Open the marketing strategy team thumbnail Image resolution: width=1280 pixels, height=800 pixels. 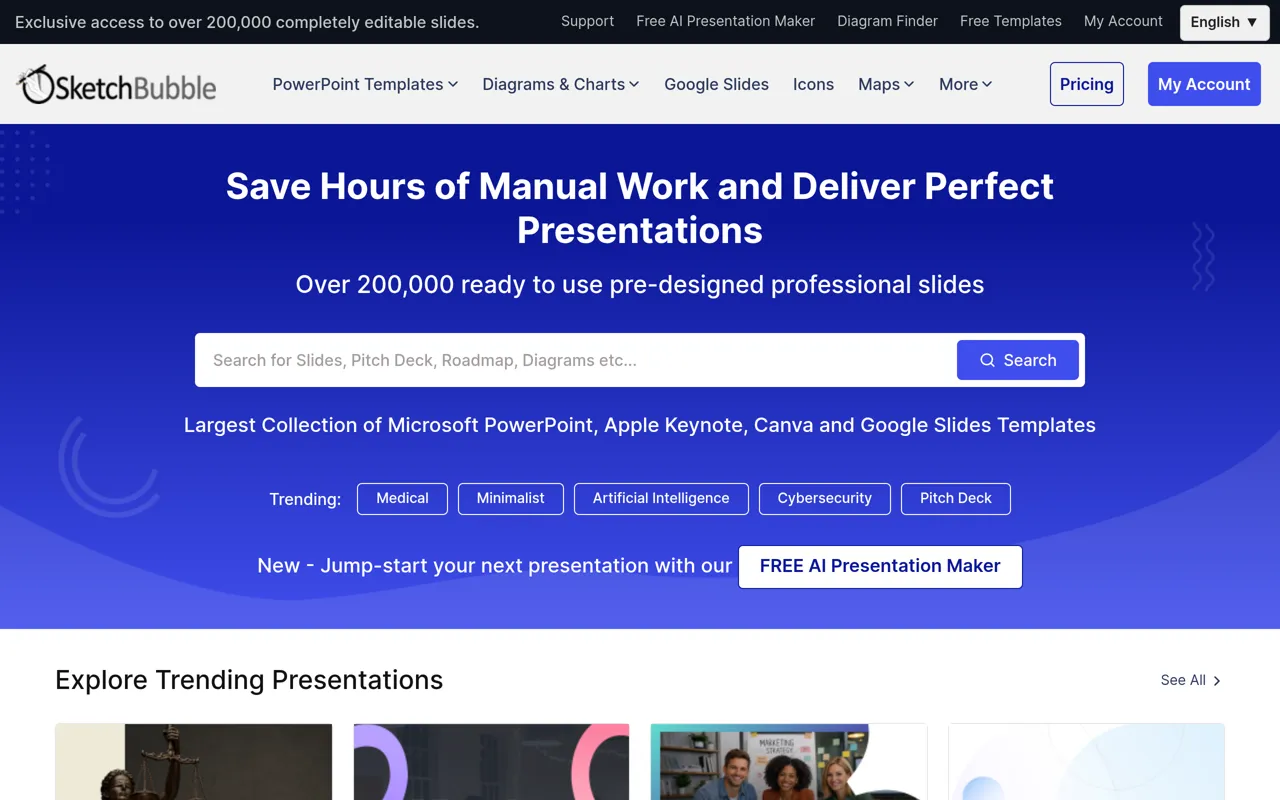[x=789, y=762]
